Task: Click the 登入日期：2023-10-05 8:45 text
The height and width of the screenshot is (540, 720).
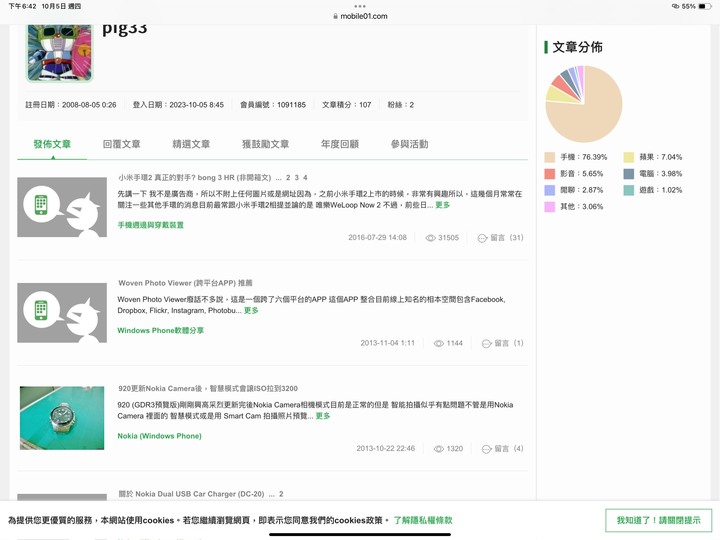Action: tap(178, 105)
